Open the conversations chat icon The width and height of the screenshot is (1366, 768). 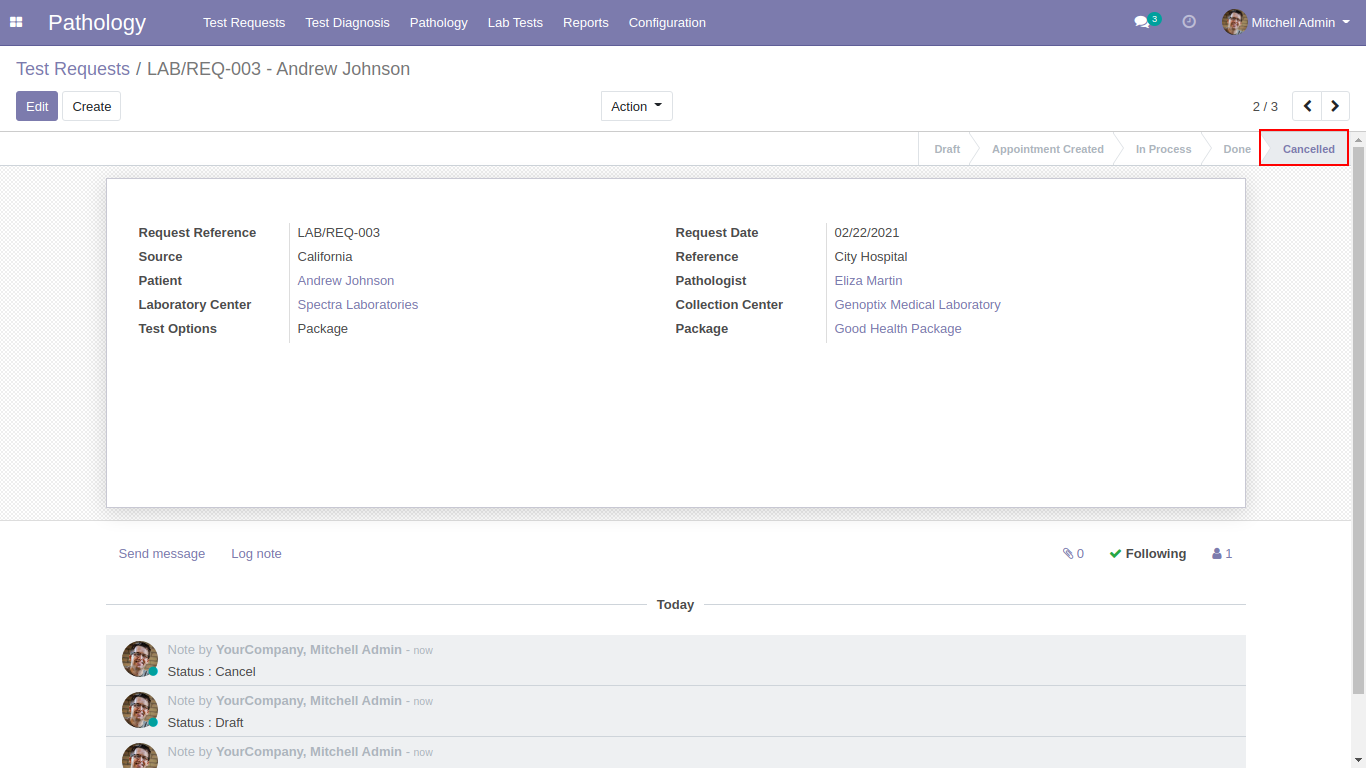click(x=1142, y=22)
